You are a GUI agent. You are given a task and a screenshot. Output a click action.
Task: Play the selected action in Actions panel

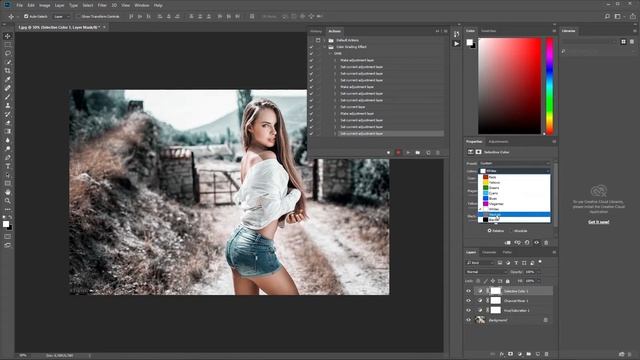408,153
